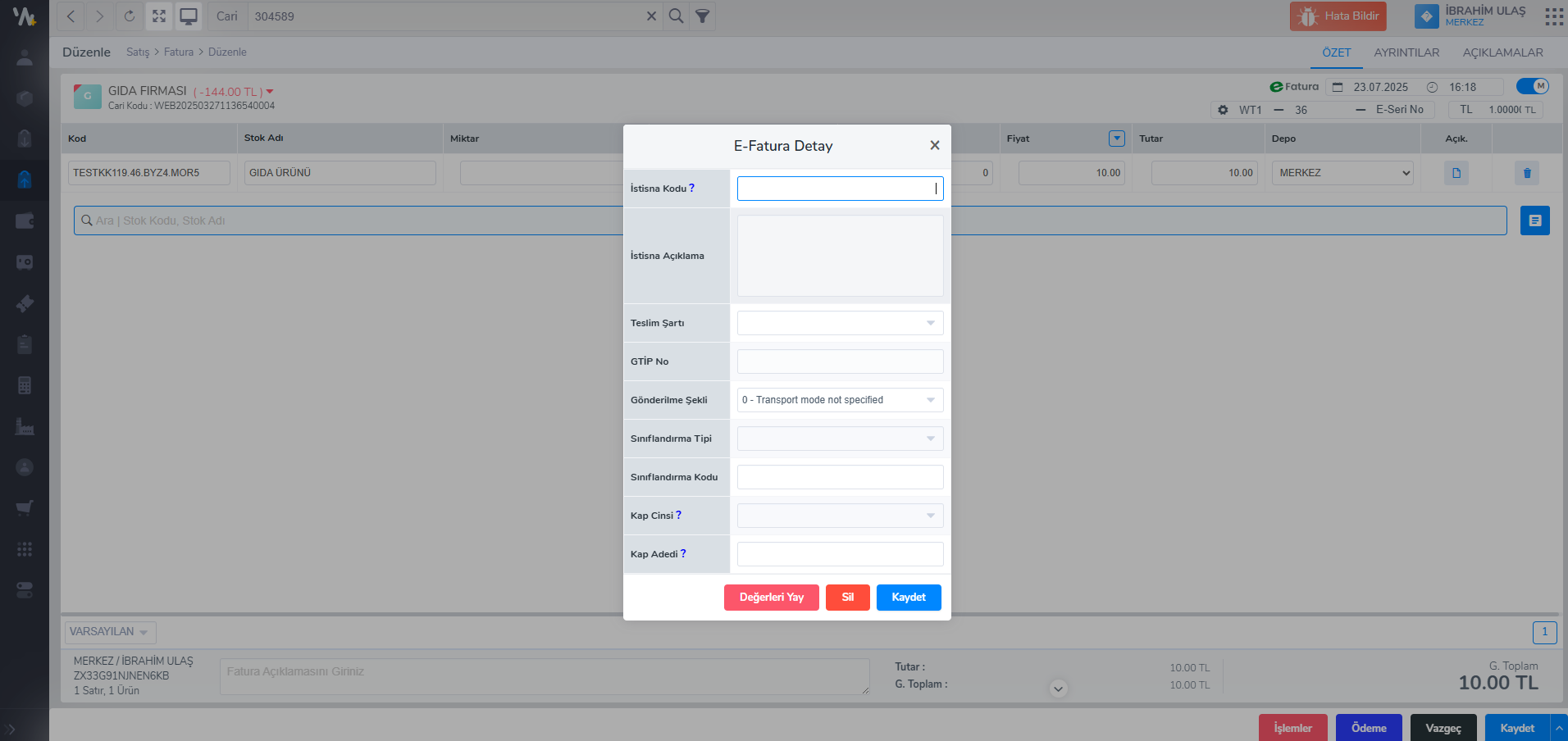The height and width of the screenshot is (741, 1568).
Task: Open the row description document icon
Action: pyautogui.click(x=1456, y=173)
